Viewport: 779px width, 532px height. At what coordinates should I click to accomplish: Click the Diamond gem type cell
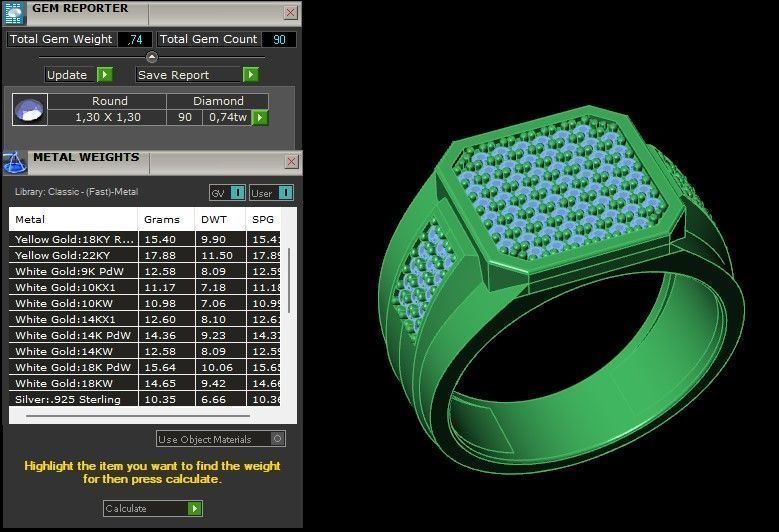pyautogui.click(x=218, y=101)
